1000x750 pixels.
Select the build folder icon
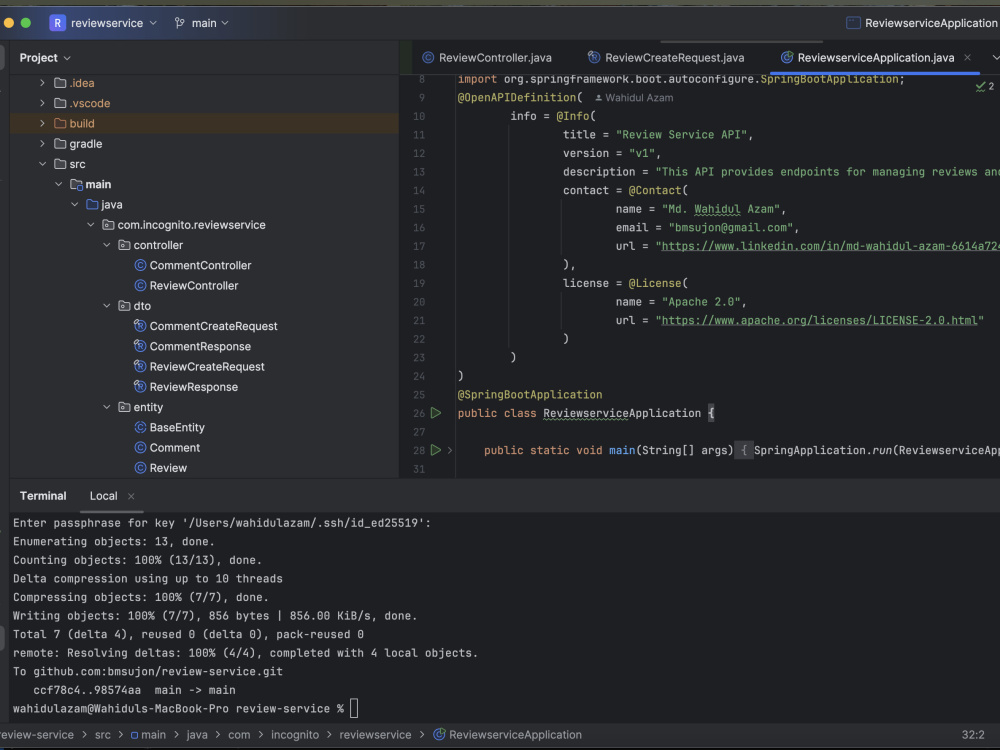click(x=60, y=124)
